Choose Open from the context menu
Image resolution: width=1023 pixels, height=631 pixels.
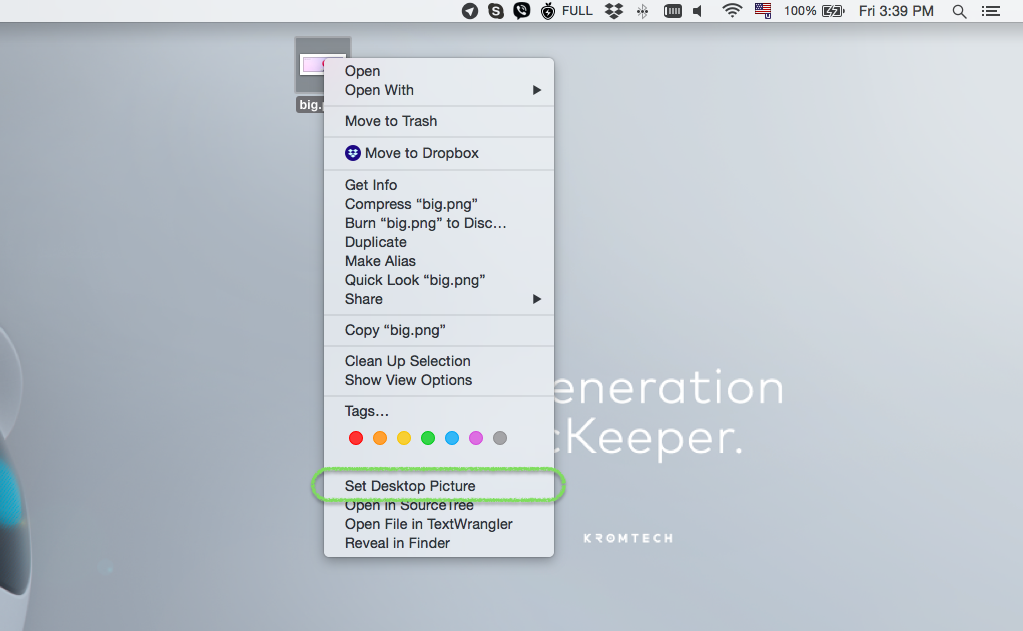[x=438, y=71]
